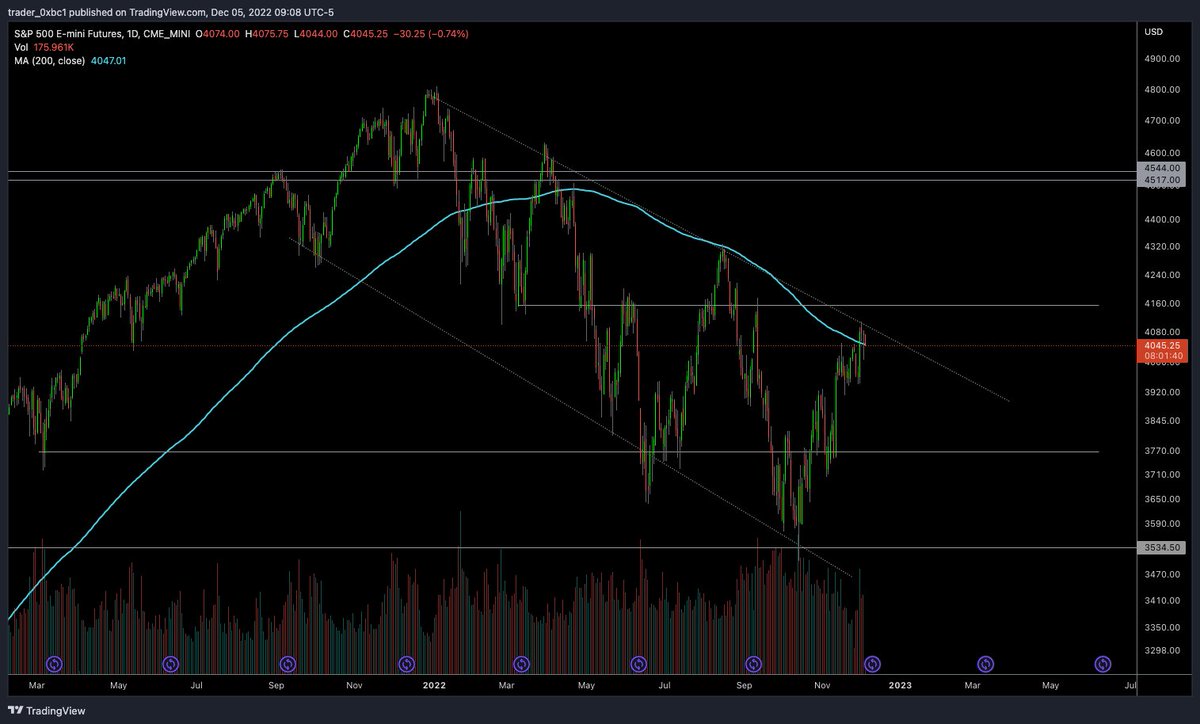Click the 2022 label on the time axis

[434, 686]
